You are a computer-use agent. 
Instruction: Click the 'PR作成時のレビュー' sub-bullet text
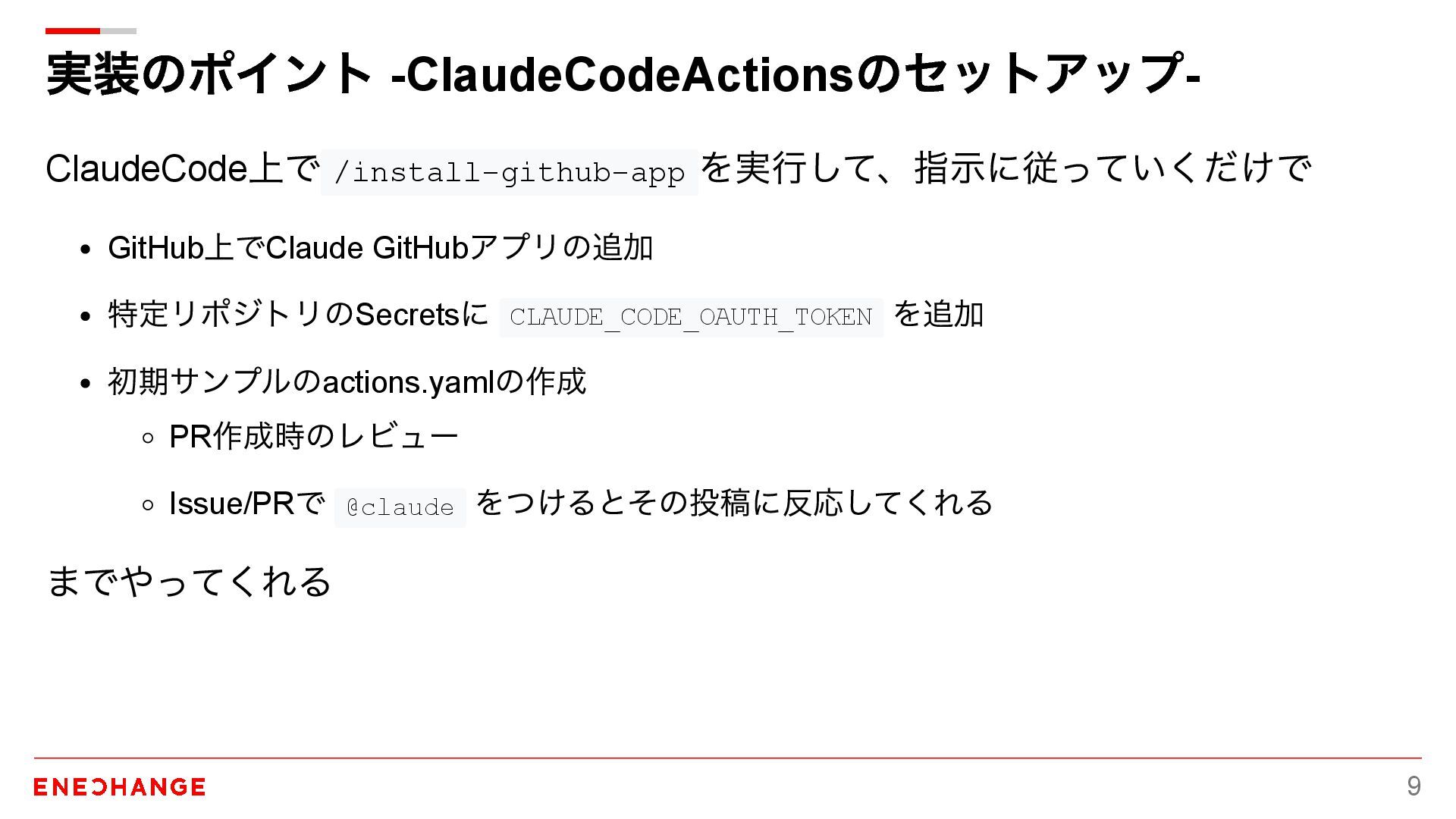(x=313, y=437)
